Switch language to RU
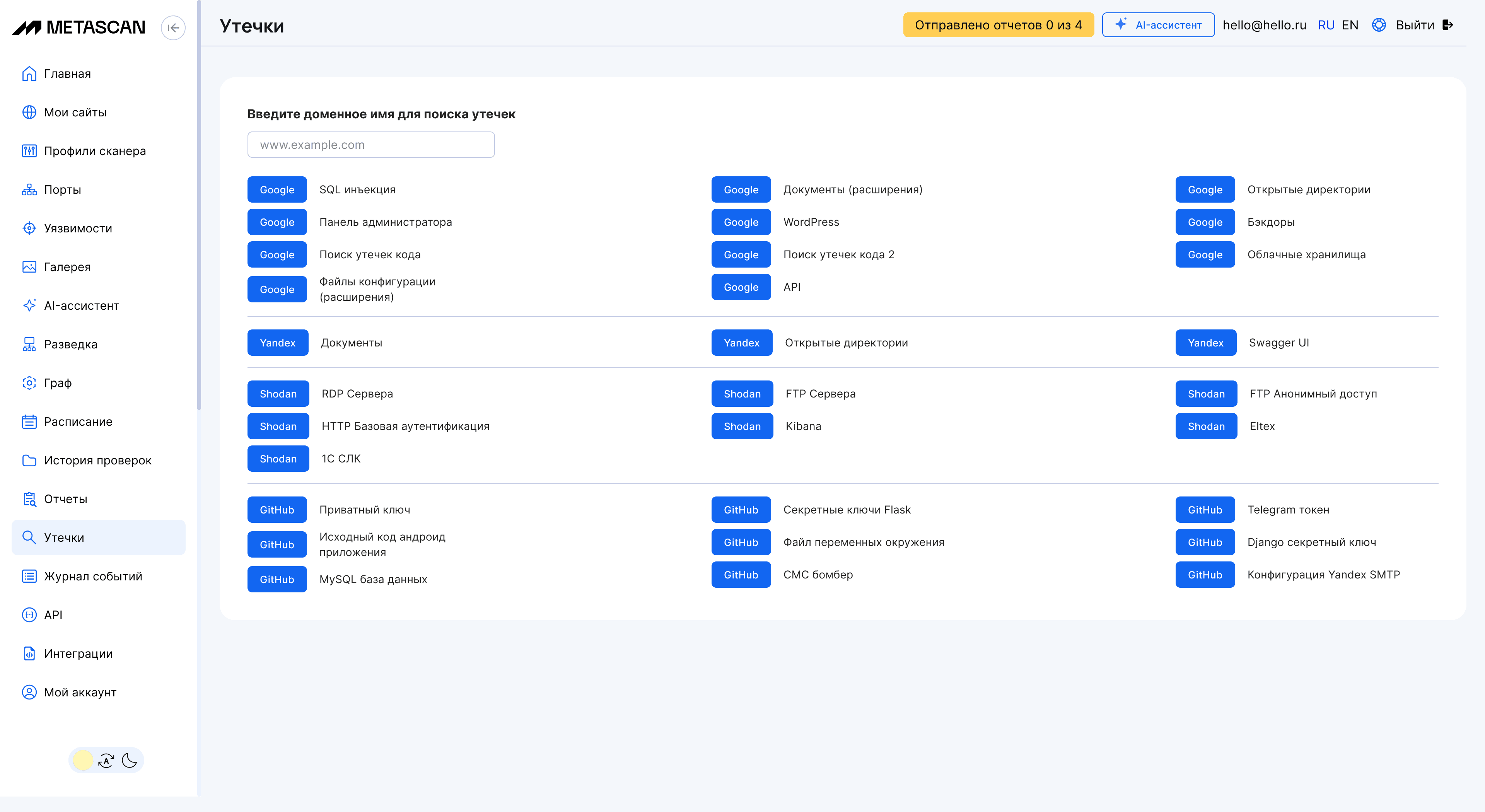The image size is (1485, 812). pyautogui.click(x=1326, y=25)
